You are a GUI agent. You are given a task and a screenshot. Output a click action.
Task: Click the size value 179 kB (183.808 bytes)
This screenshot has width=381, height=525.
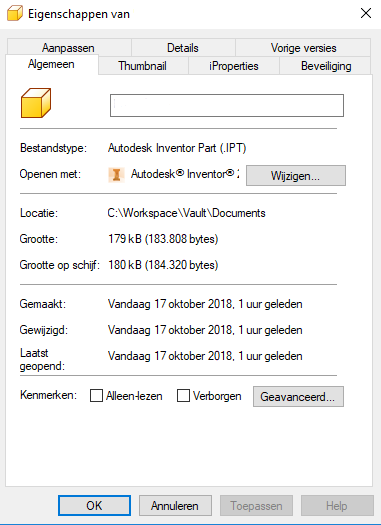point(163,239)
